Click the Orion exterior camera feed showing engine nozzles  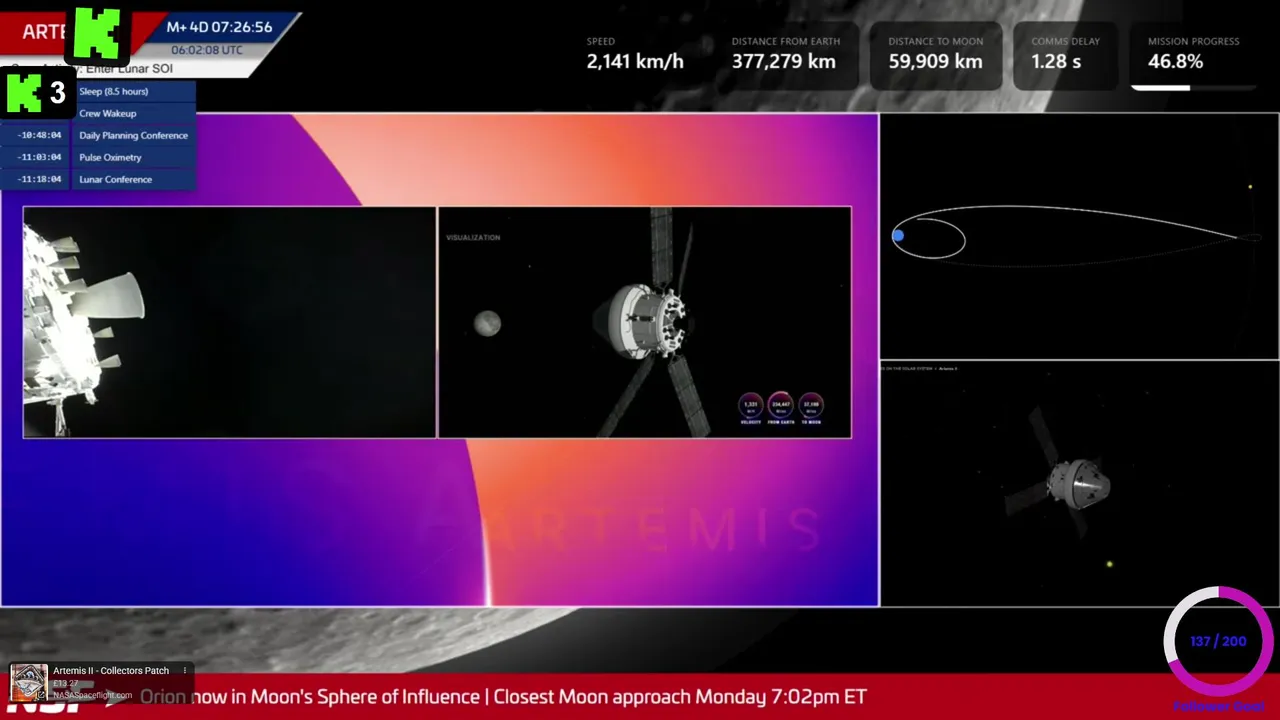point(229,322)
